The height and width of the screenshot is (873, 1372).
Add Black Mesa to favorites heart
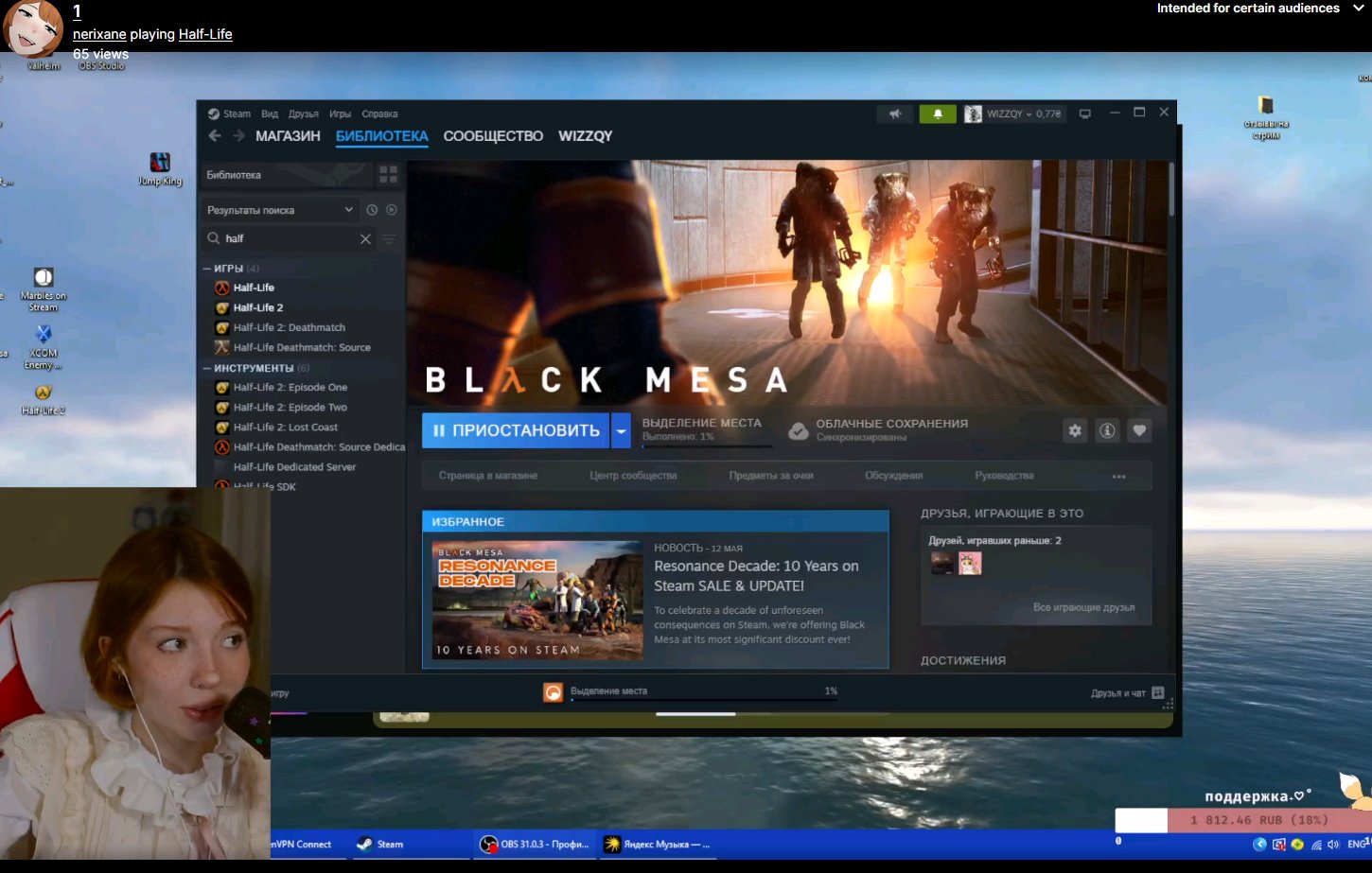pos(1139,431)
